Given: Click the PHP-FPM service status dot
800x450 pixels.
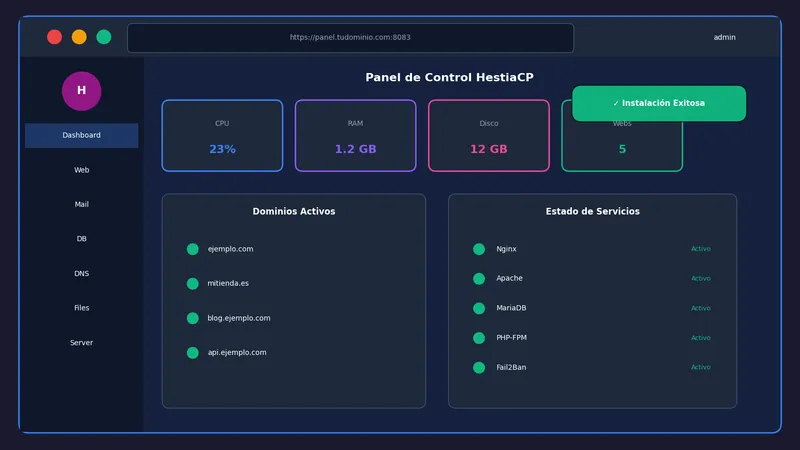Looking at the screenshot, I should 479,338.
